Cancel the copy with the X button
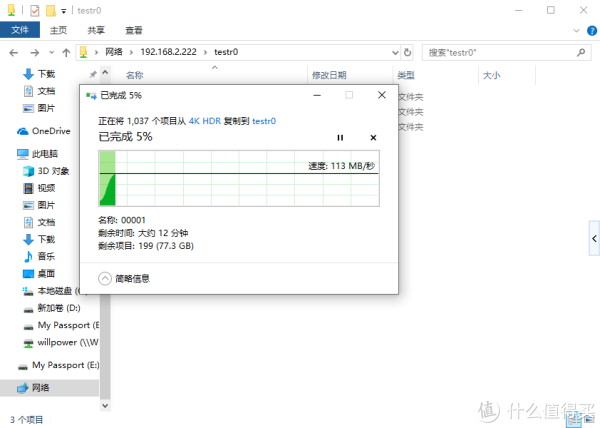Screen dimensions: 600x428 (x=373, y=137)
